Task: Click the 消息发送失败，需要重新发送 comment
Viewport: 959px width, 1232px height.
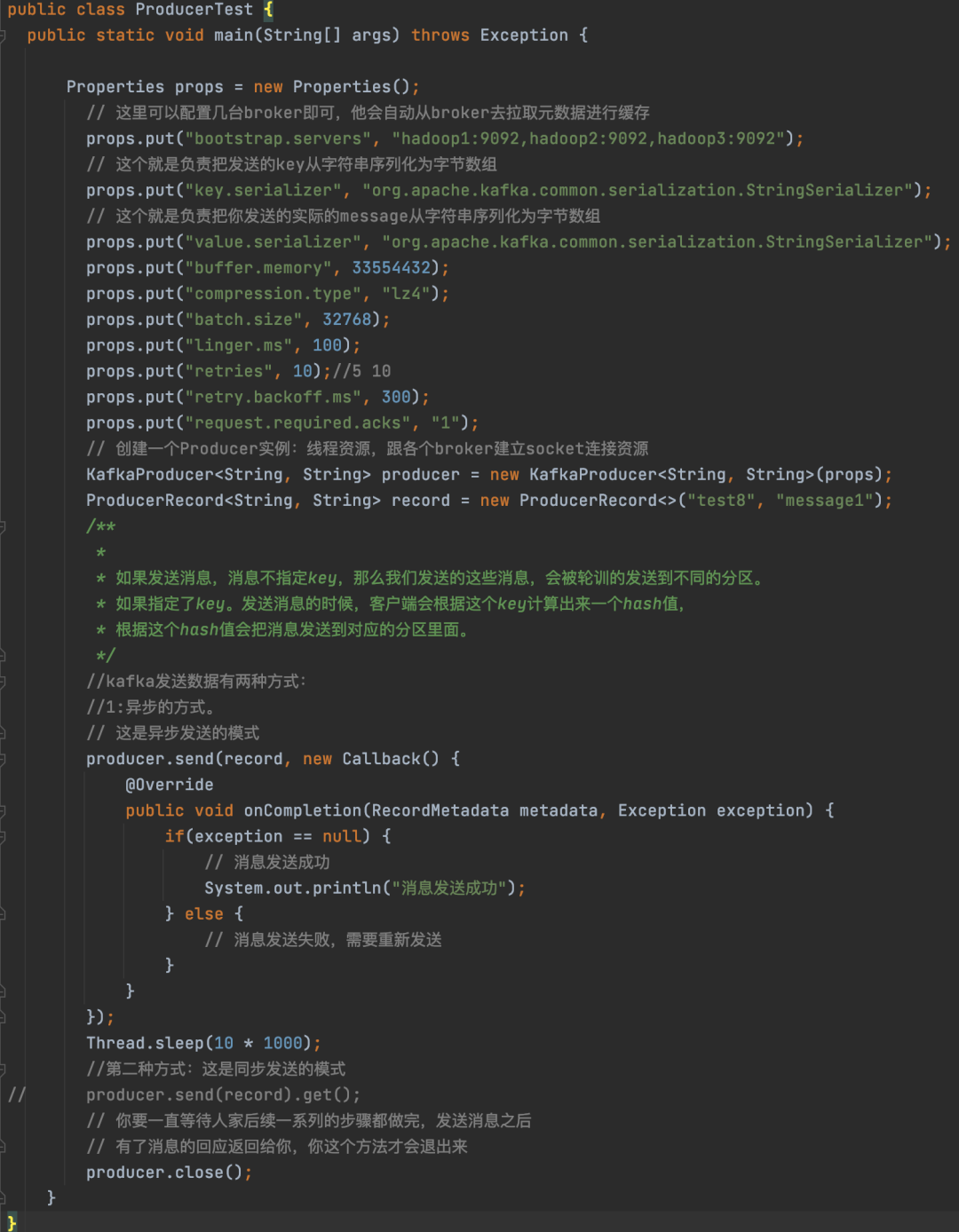Action: click(x=323, y=940)
